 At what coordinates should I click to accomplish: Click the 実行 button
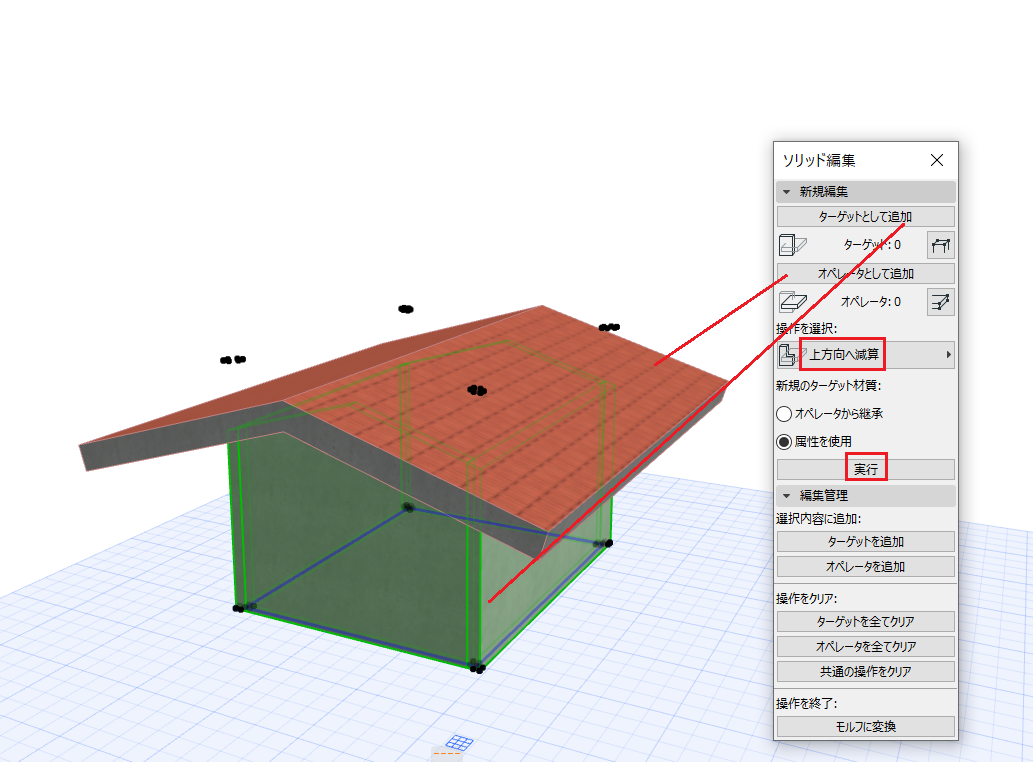click(866, 469)
